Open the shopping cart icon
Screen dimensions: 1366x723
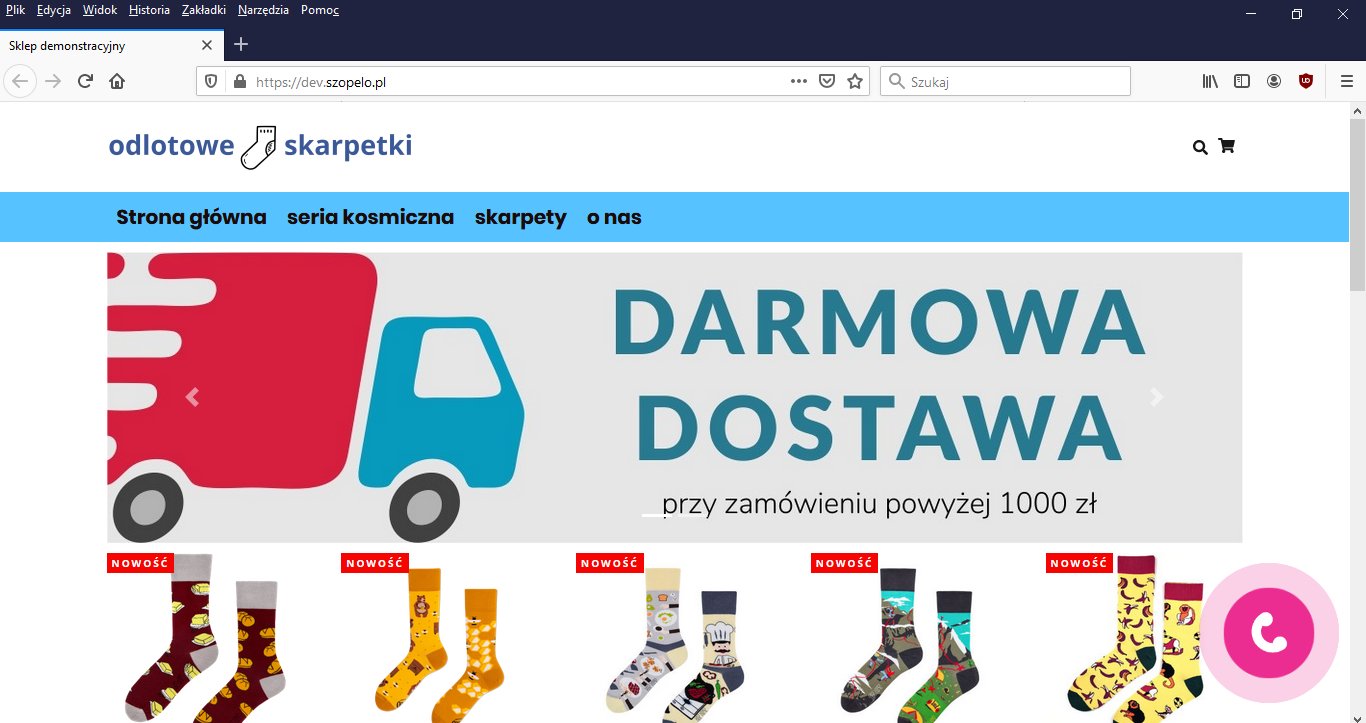[x=1227, y=146]
